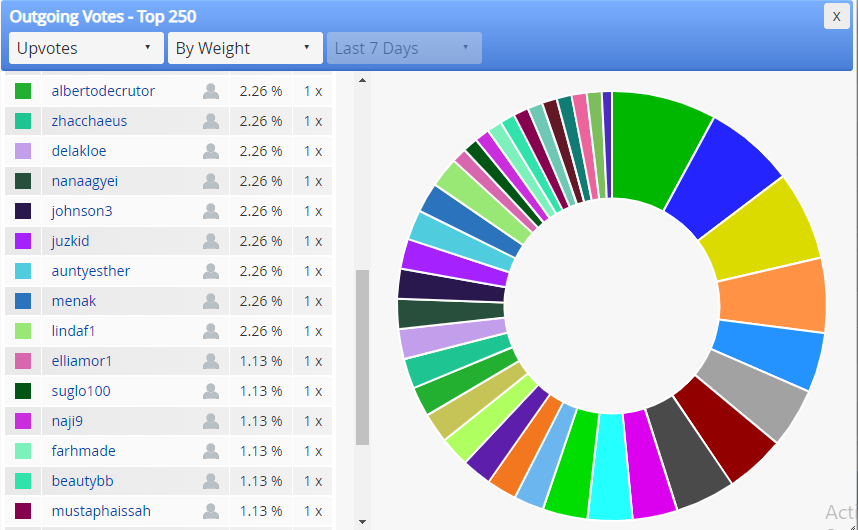Open the Last 7 Days dropdown

tap(404, 48)
